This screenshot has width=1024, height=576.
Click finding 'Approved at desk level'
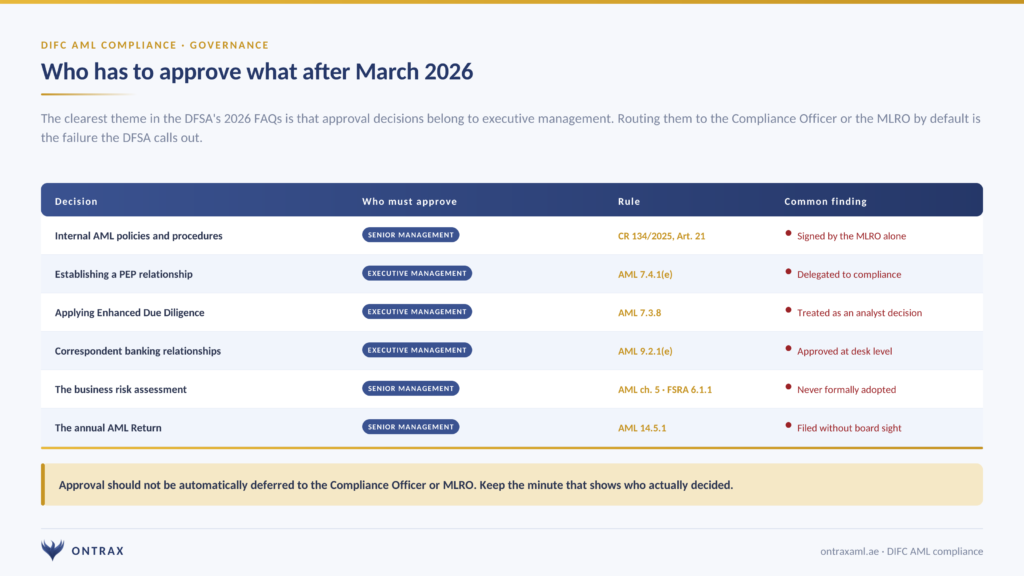pos(844,351)
